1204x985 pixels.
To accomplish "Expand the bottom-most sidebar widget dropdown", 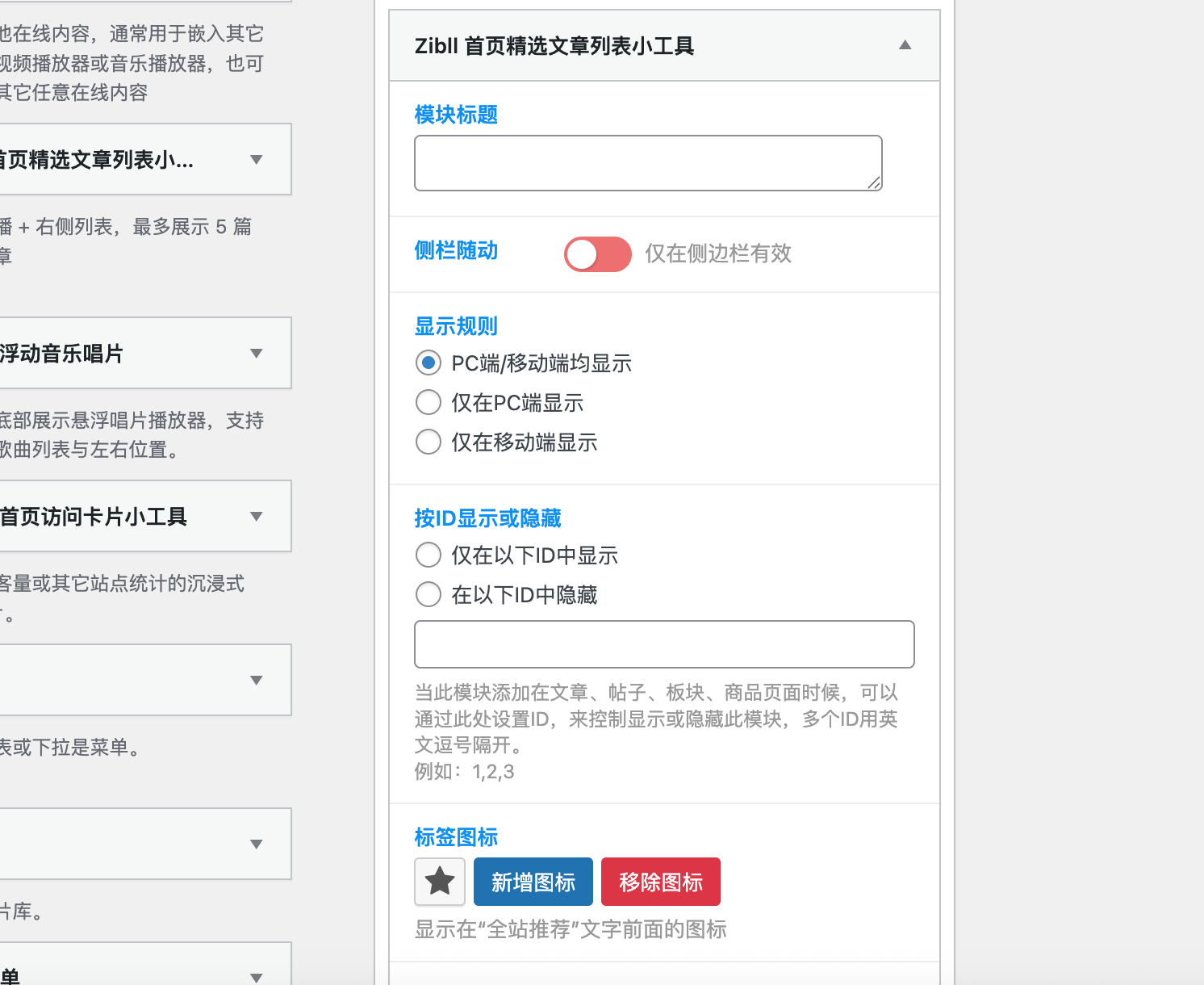I will [x=257, y=977].
